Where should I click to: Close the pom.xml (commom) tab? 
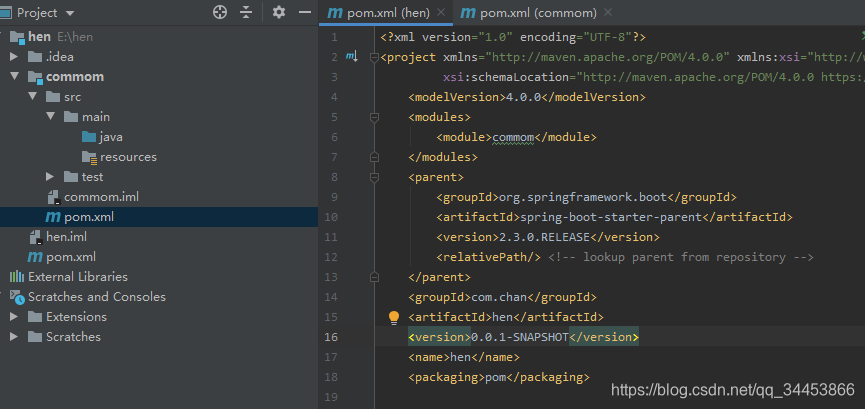click(607, 12)
